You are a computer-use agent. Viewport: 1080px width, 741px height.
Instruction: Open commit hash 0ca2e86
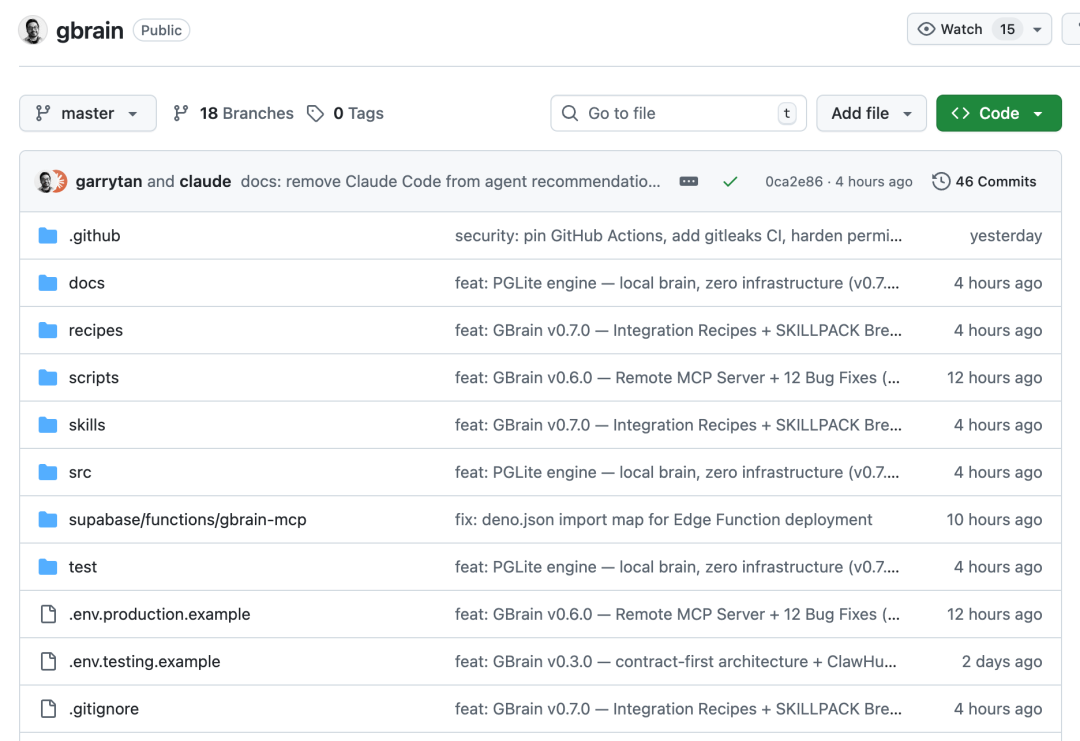pos(793,181)
